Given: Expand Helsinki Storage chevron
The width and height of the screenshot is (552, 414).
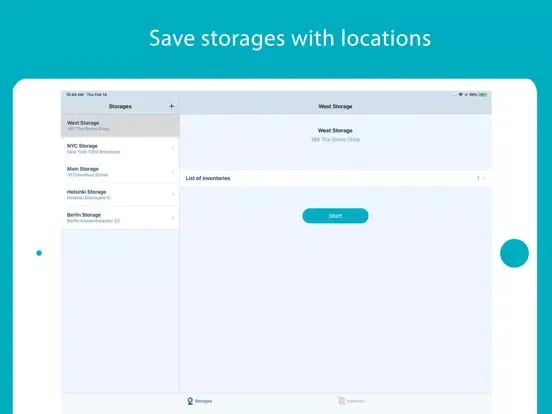Looking at the screenshot, I should tap(173, 194).
